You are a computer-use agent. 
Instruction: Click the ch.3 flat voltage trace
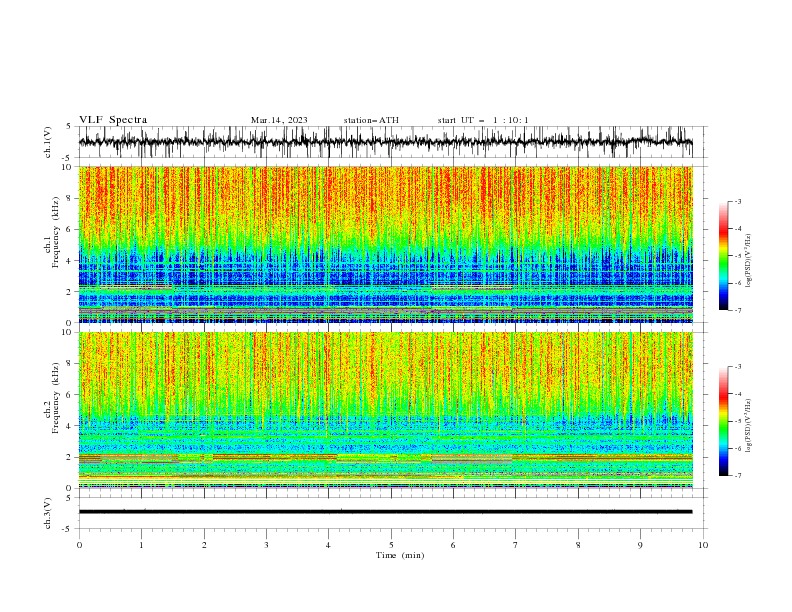click(386, 512)
